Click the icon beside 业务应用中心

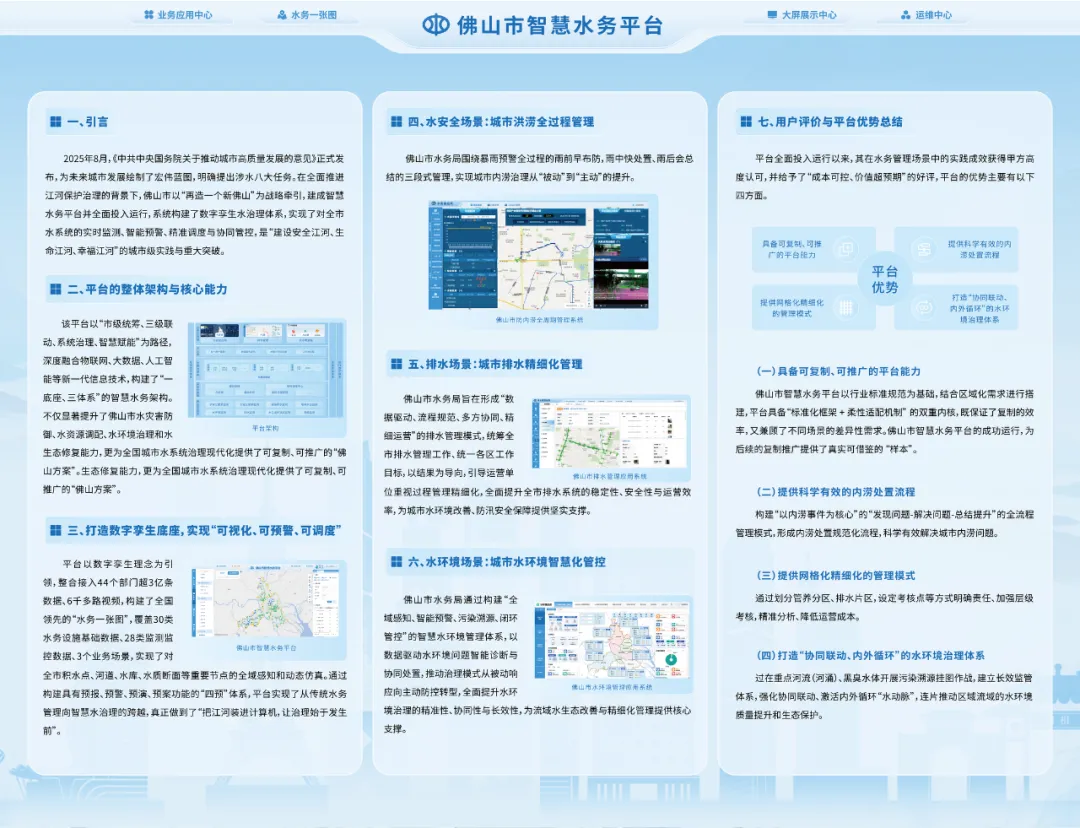[x=148, y=16]
